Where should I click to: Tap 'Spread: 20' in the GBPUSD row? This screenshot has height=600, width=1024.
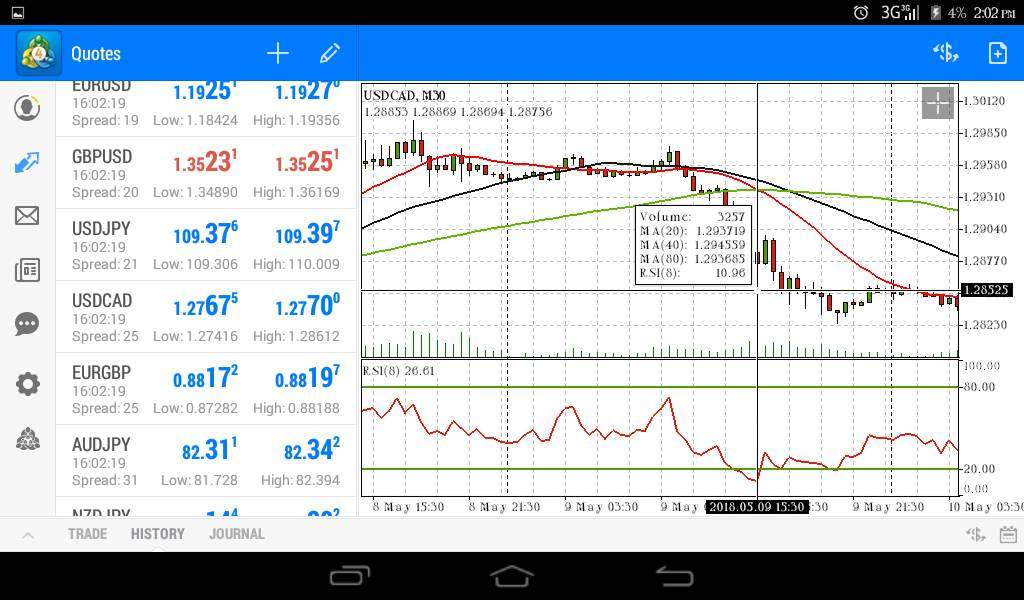pos(105,192)
